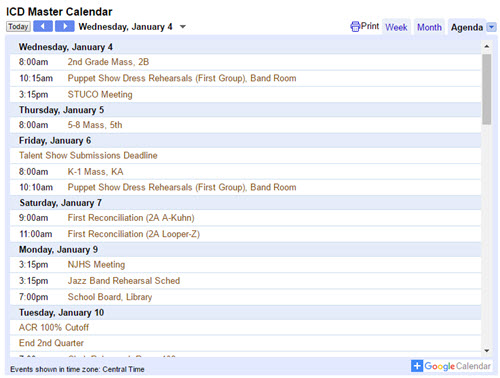The height and width of the screenshot is (378, 500).
Task: Click the 11:00am time label
Action: [36, 234]
